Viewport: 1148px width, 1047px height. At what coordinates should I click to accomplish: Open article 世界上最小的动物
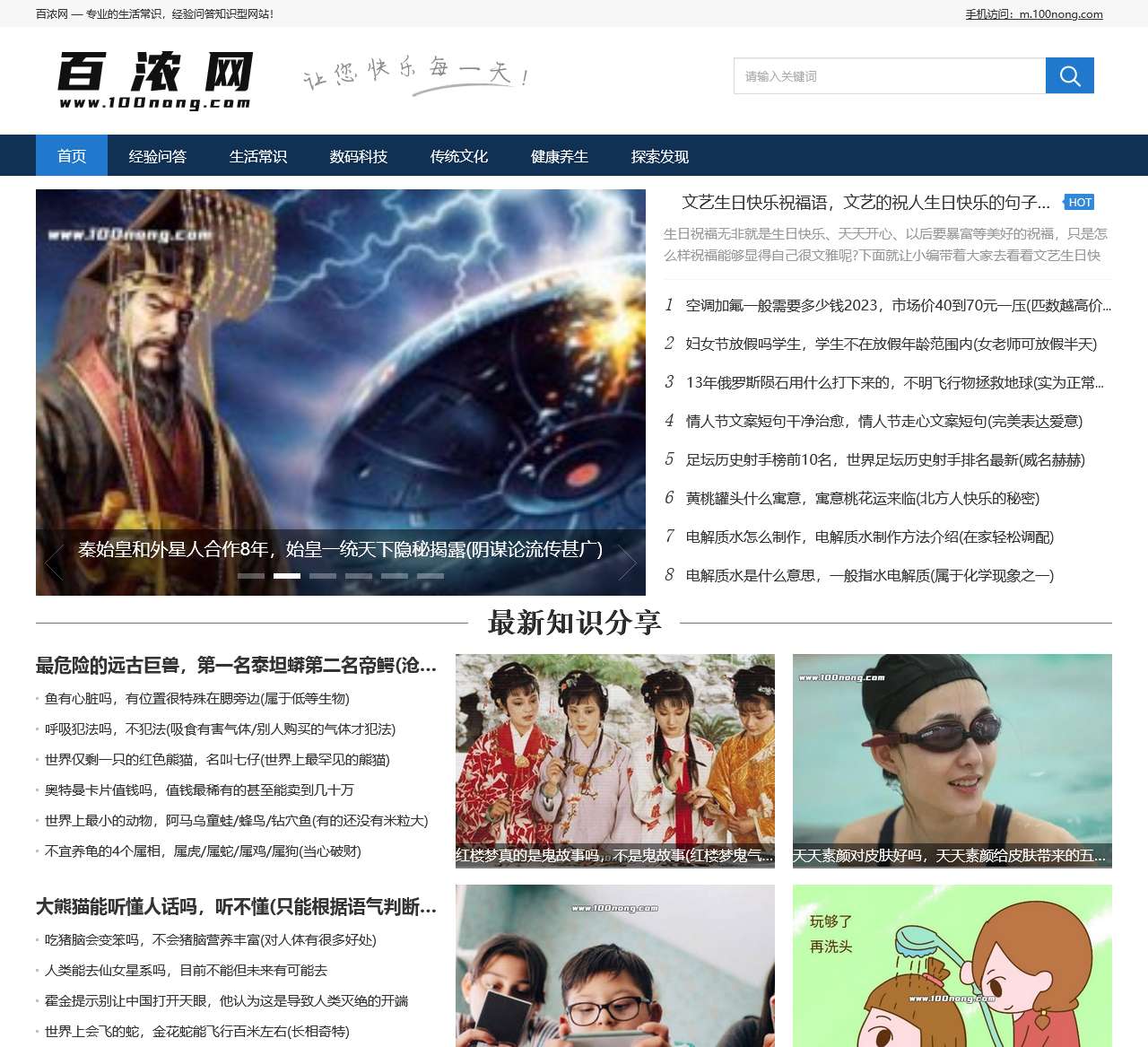pyautogui.click(x=237, y=820)
